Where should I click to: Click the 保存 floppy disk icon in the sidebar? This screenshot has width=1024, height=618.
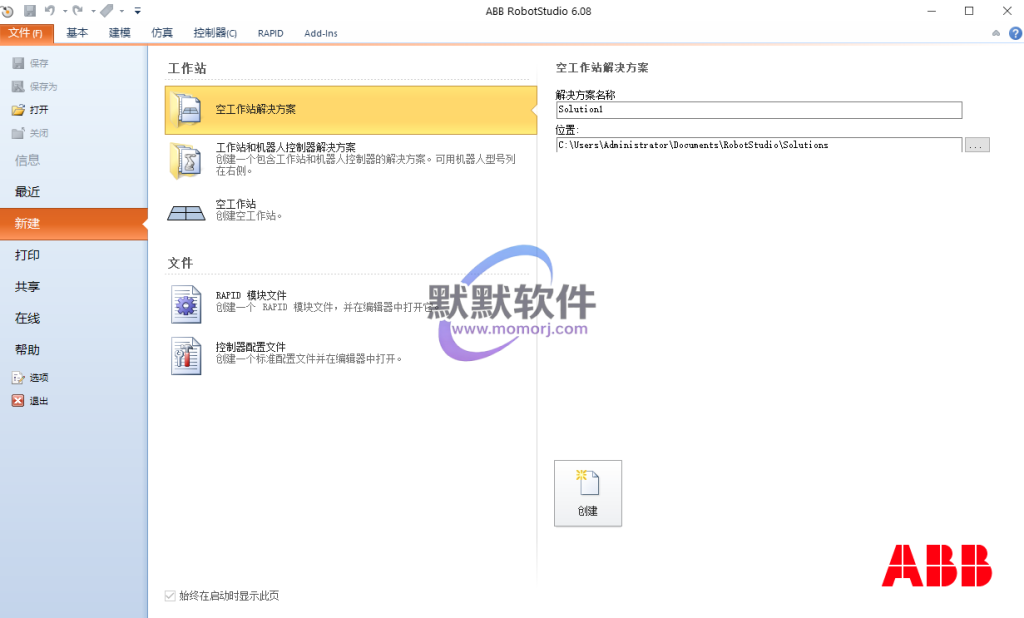pos(18,63)
